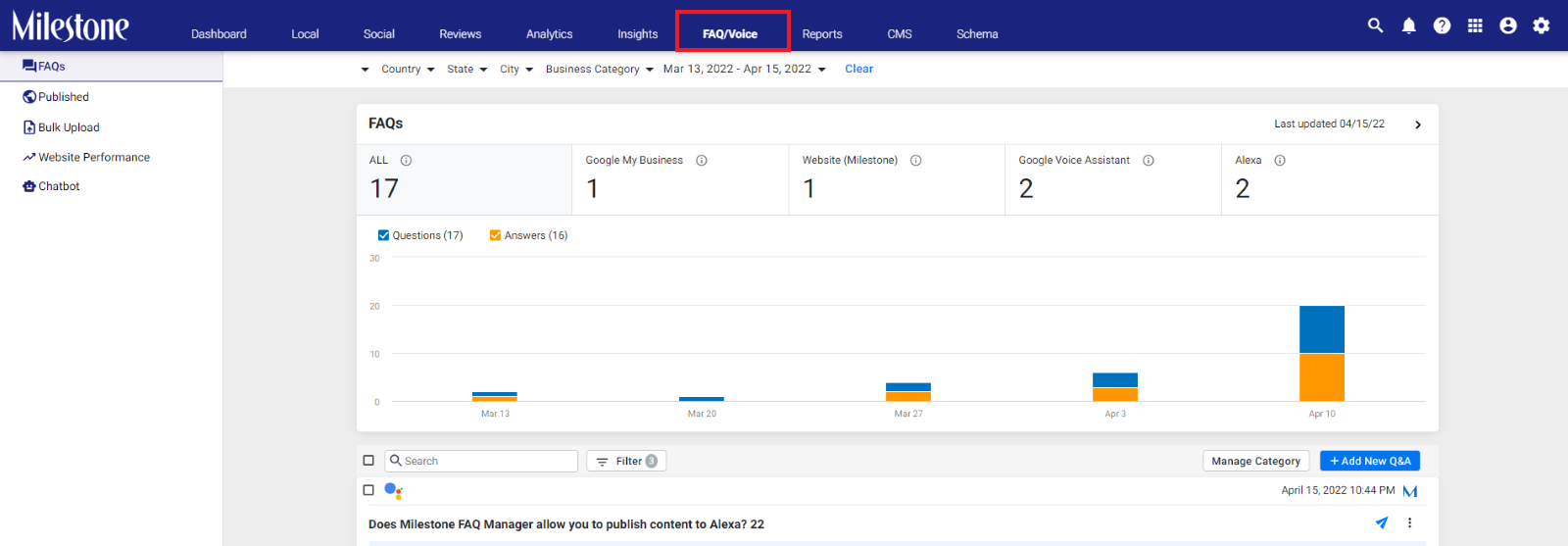The image size is (1568, 546).
Task: Click into the FAQ Search field
Action: pos(481,462)
